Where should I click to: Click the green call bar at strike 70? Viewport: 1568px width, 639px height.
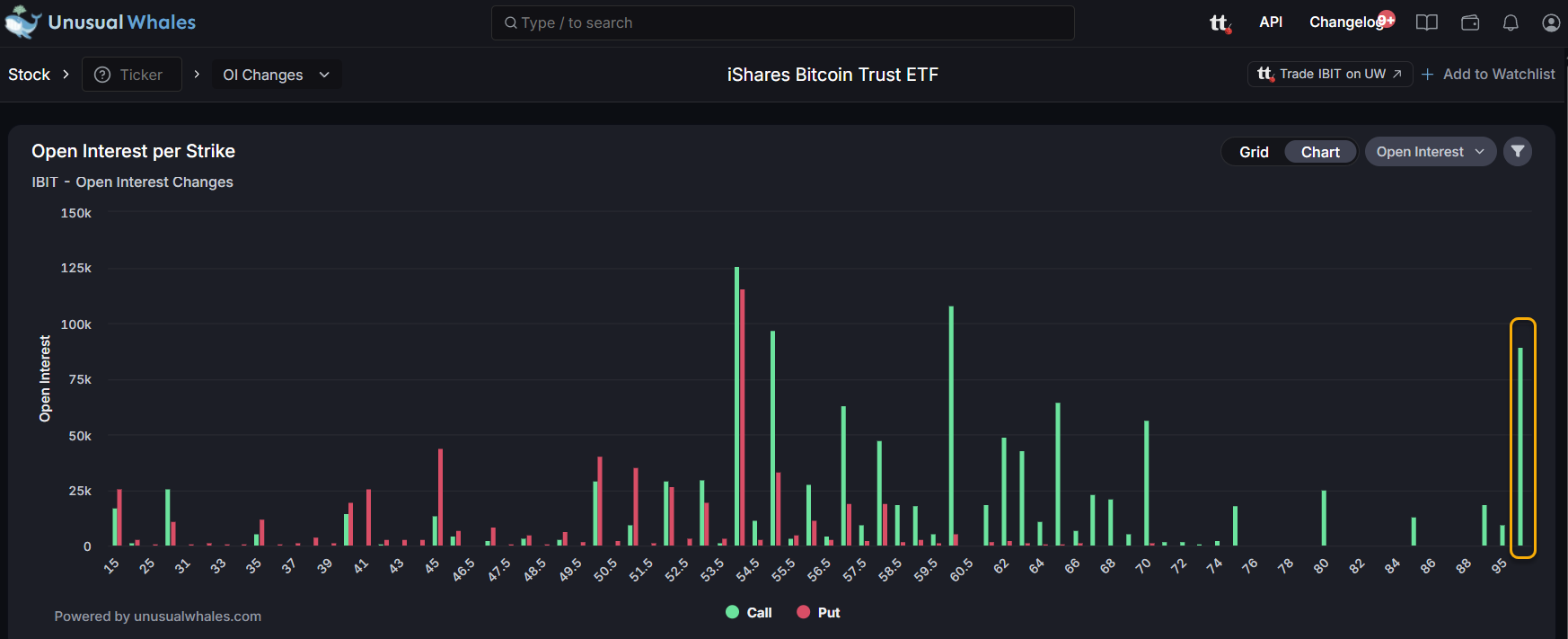[1146, 483]
